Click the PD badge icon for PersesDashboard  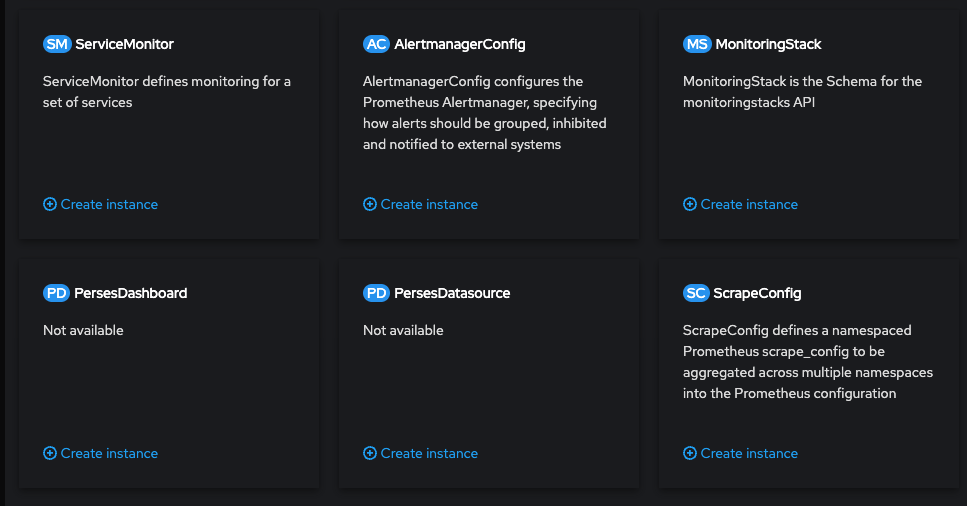click(x=57, y=293)
